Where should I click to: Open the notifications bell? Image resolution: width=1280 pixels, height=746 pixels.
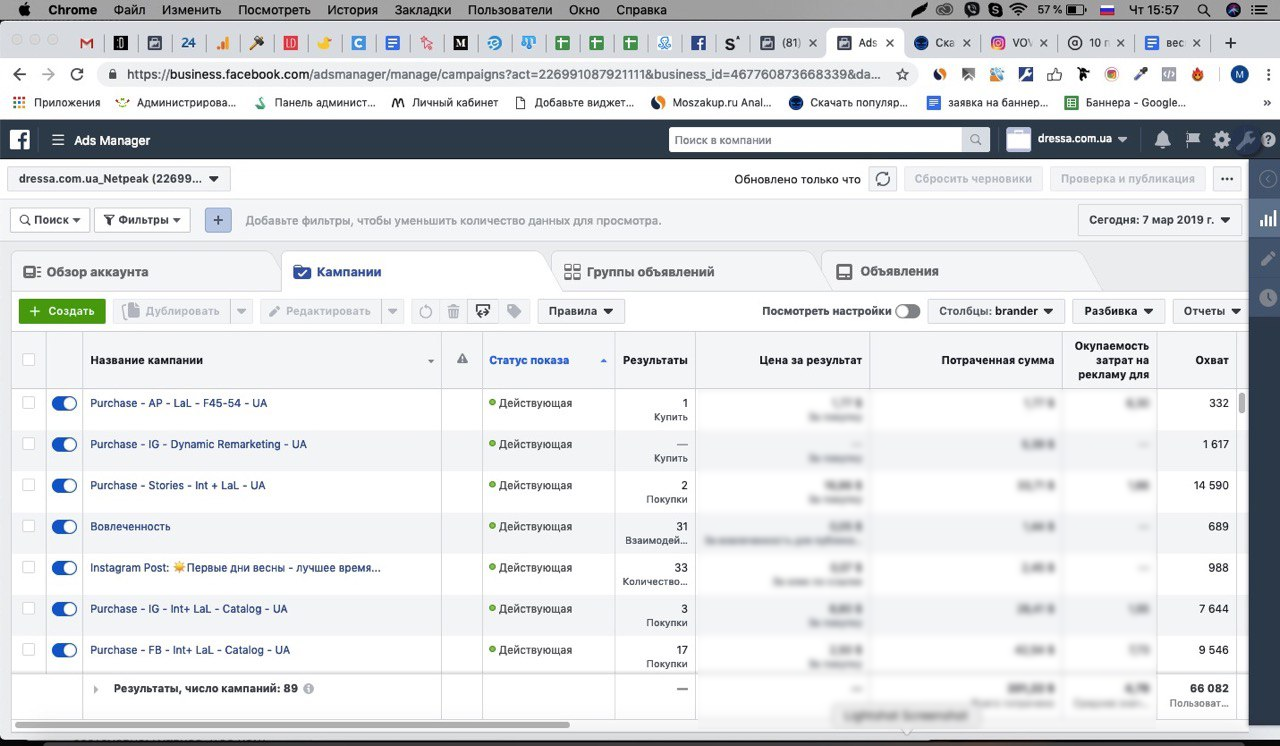pyautogui.click(x=1162, y=140)
